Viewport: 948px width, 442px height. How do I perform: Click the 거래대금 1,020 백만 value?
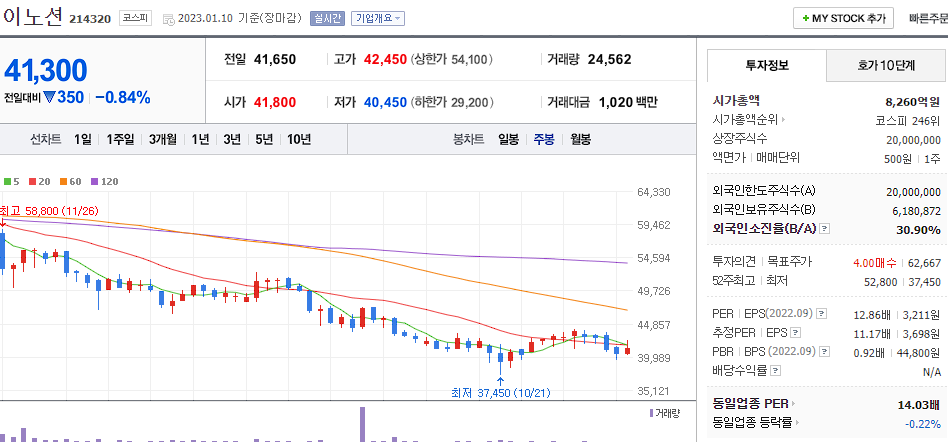pos(628,102)
